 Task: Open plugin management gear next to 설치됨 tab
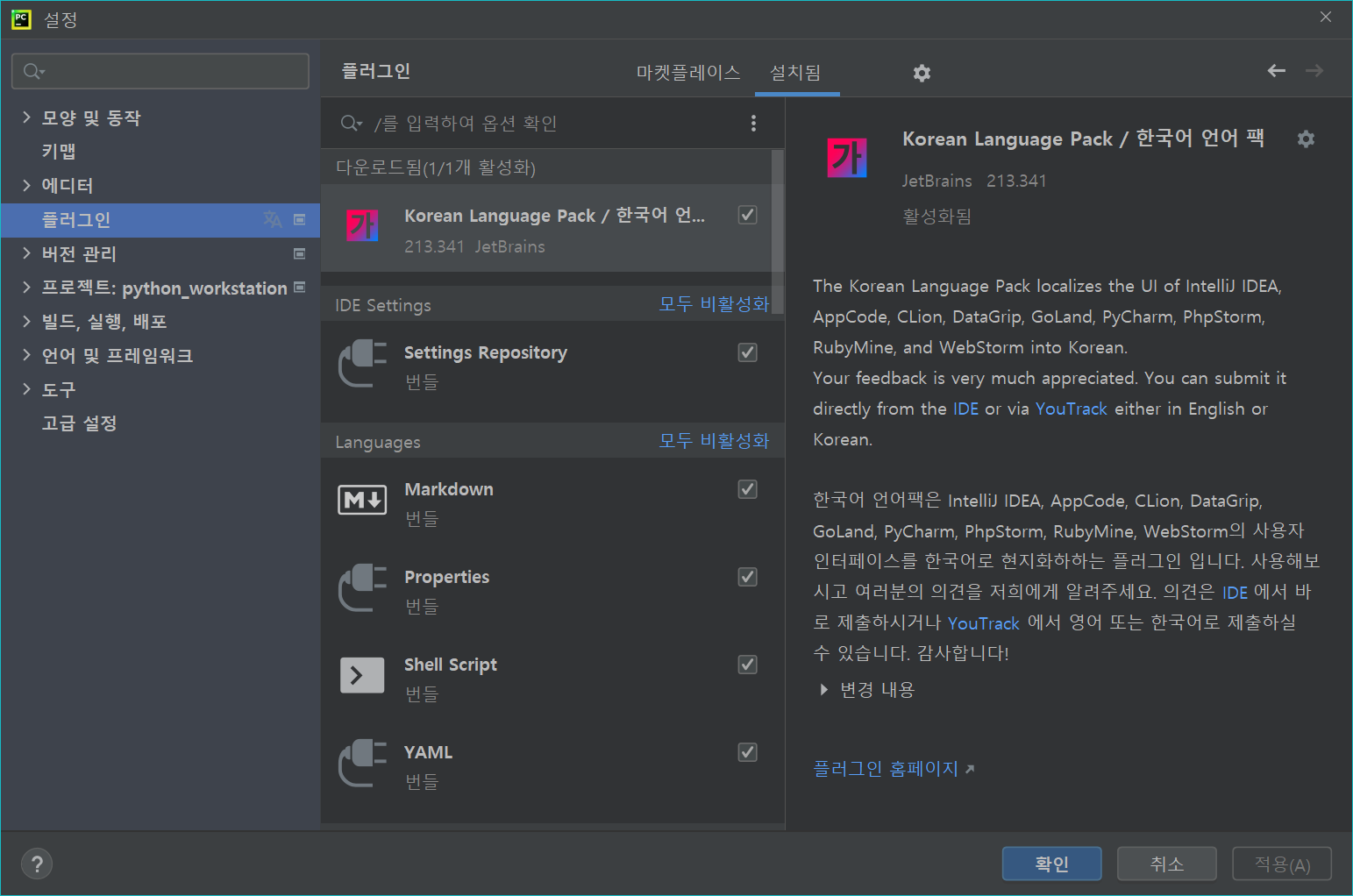point(922,73)
